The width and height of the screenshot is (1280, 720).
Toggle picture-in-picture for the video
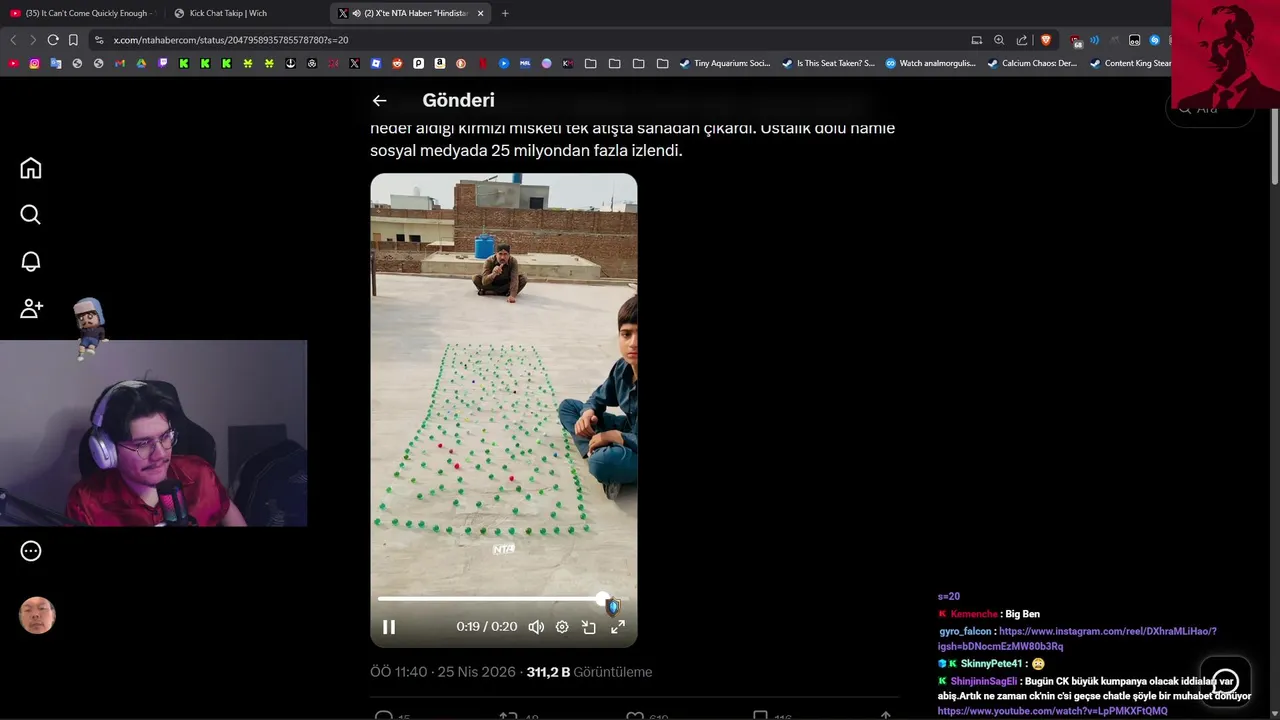(x=589, y=627)
